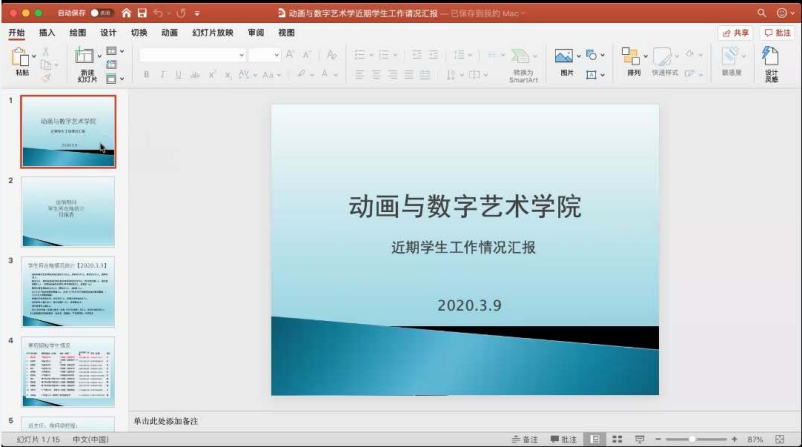Click the Home icon in title bar
The image size is (802, 447).
[126, 12]
